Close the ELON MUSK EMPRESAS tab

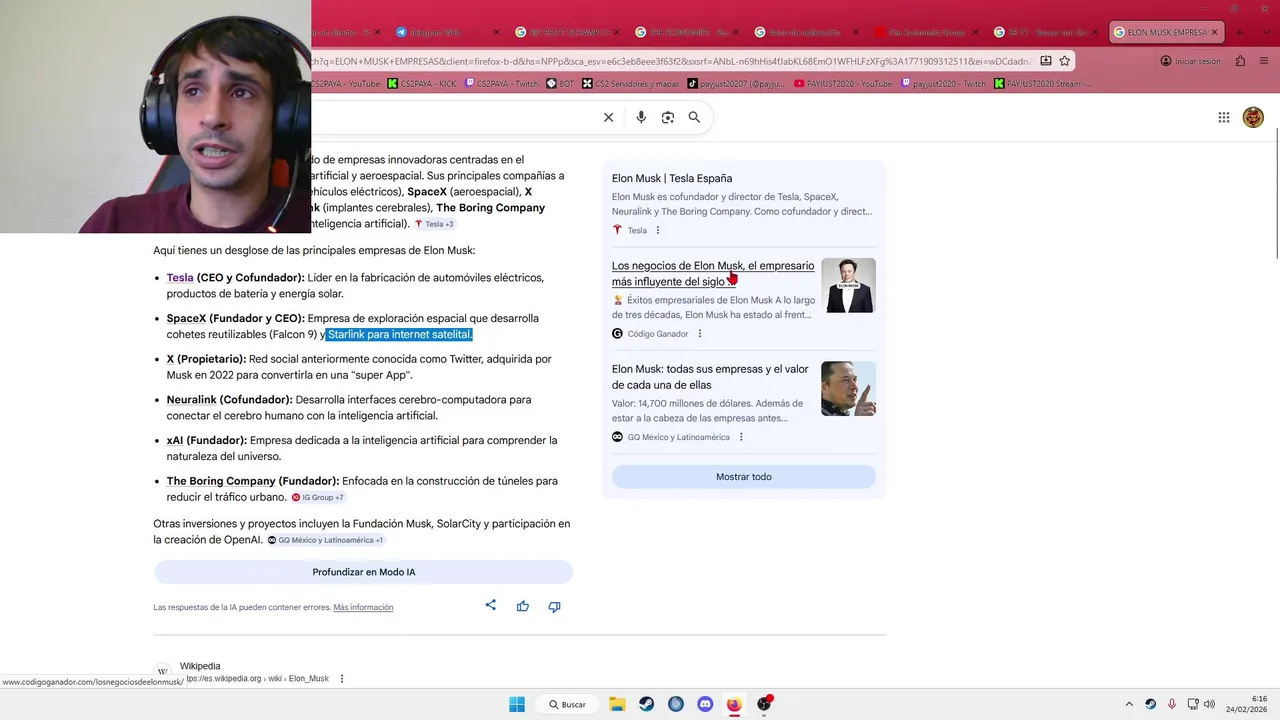tap(1215, 32)
